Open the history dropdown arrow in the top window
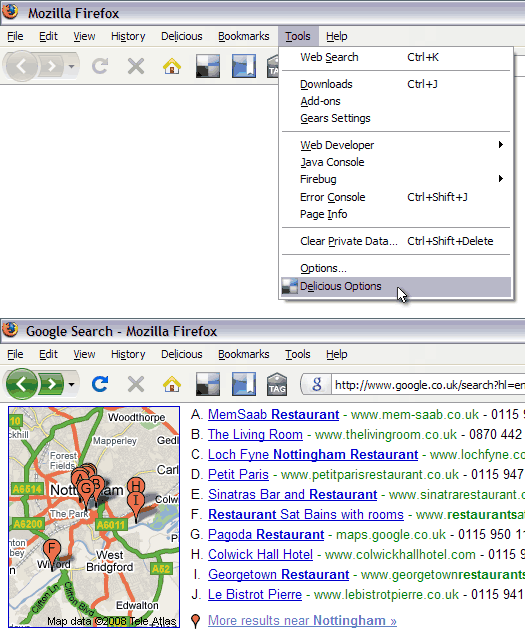 [72, 66]
